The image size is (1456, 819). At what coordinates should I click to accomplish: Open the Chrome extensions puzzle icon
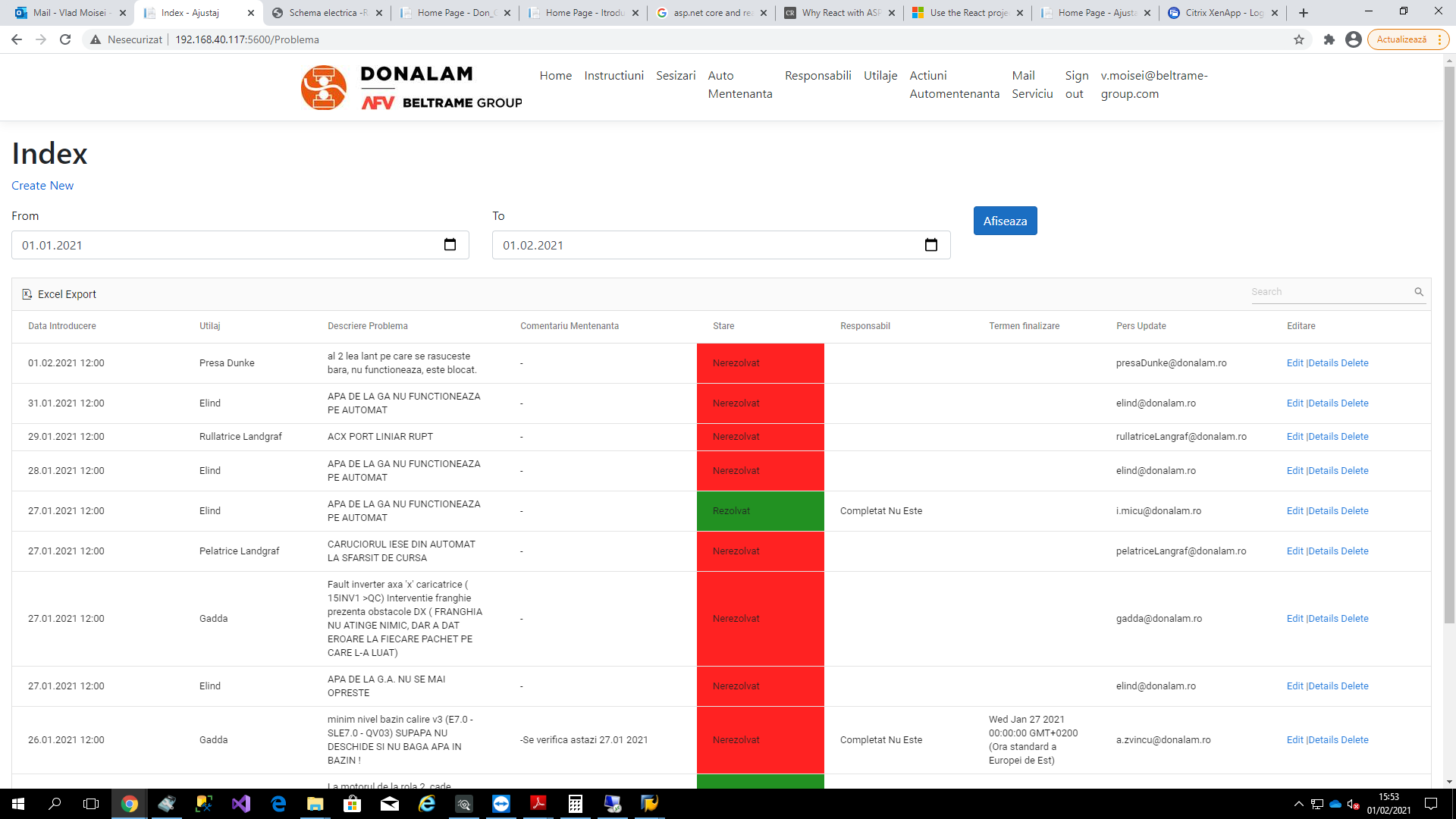tap(1329, 39)
